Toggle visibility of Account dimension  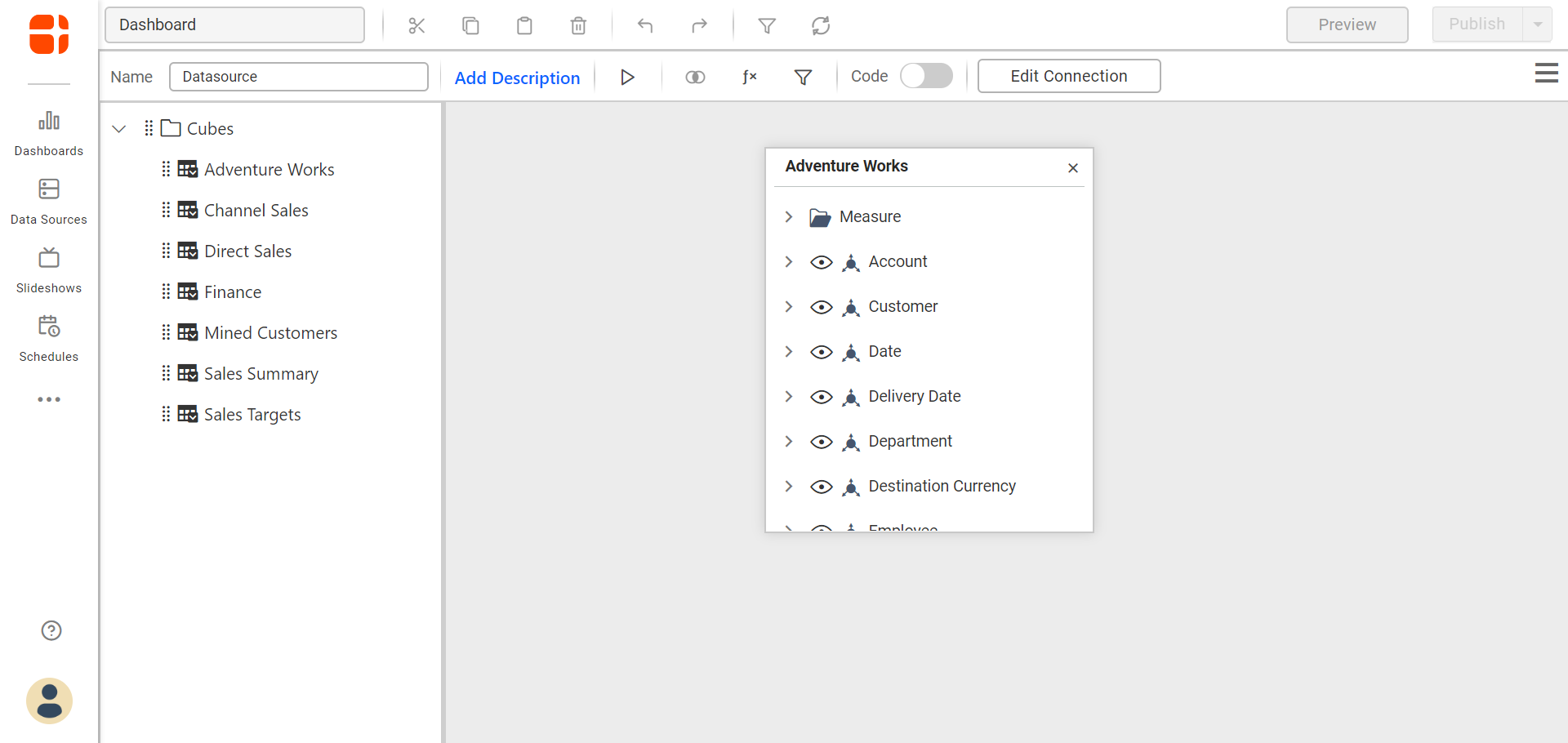[821, 262]
